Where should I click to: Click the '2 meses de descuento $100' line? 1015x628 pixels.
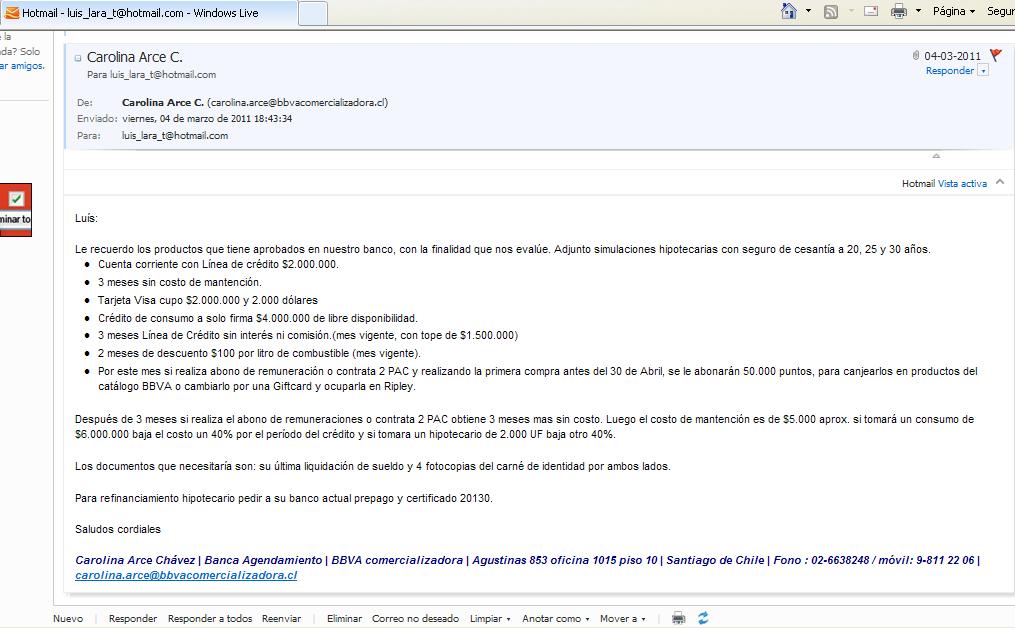pos(259,353)
